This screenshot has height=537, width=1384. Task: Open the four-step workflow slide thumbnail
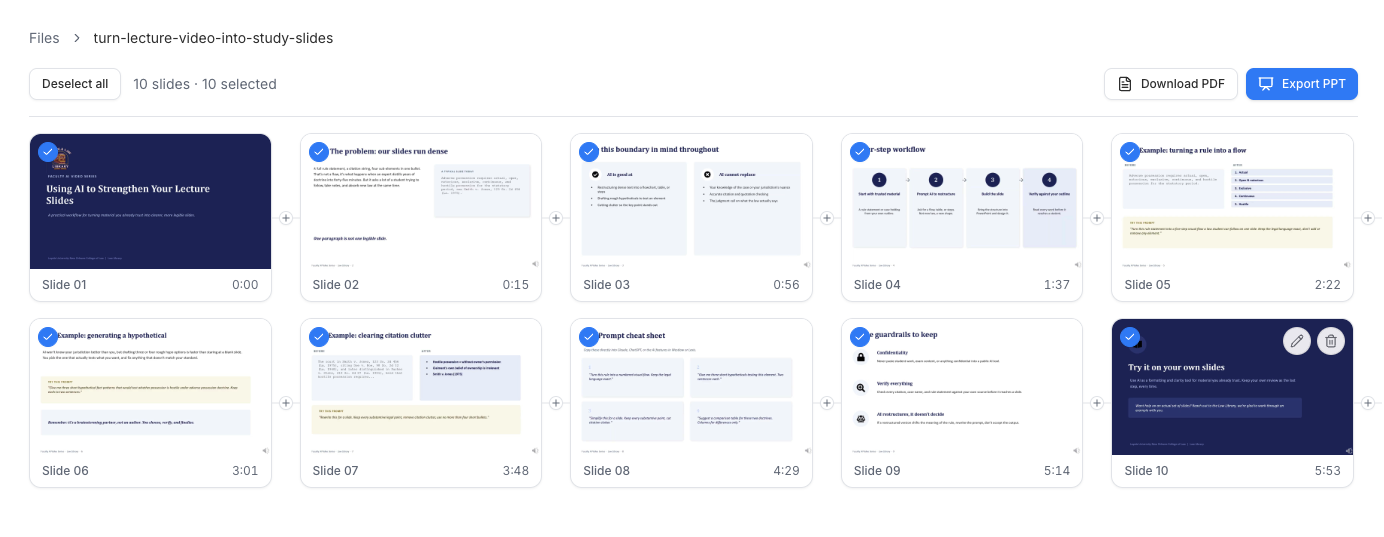coord(962,202)
